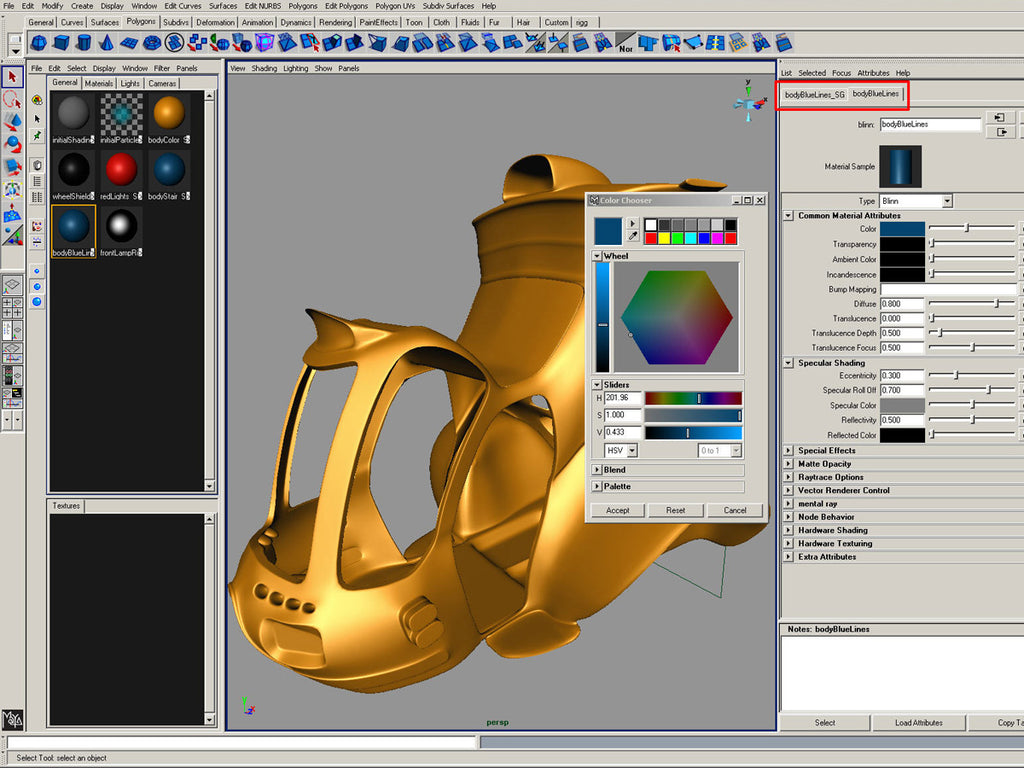Click the polygon cone shelf icon

(106, 42)
